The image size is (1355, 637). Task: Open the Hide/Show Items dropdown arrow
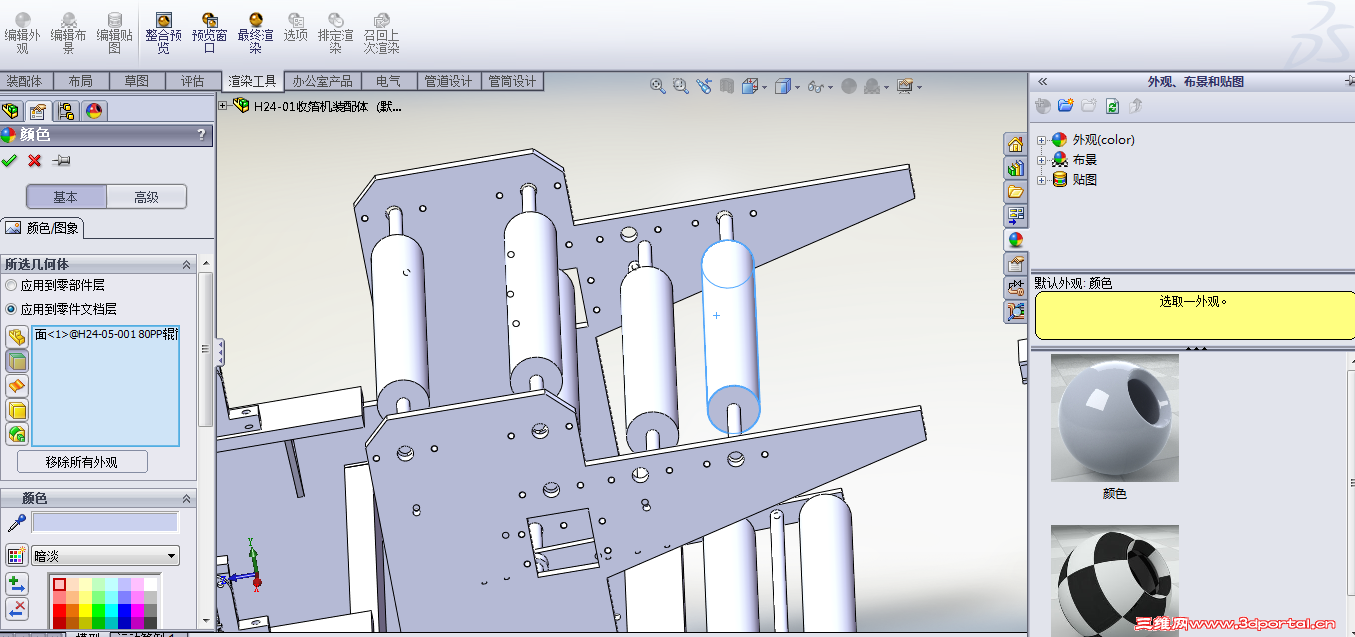tap(831, 87)
